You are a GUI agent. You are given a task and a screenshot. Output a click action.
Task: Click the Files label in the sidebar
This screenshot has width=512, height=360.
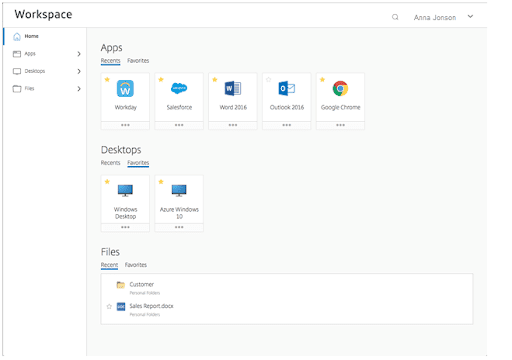pyautogui.click(x=29, y=88)
